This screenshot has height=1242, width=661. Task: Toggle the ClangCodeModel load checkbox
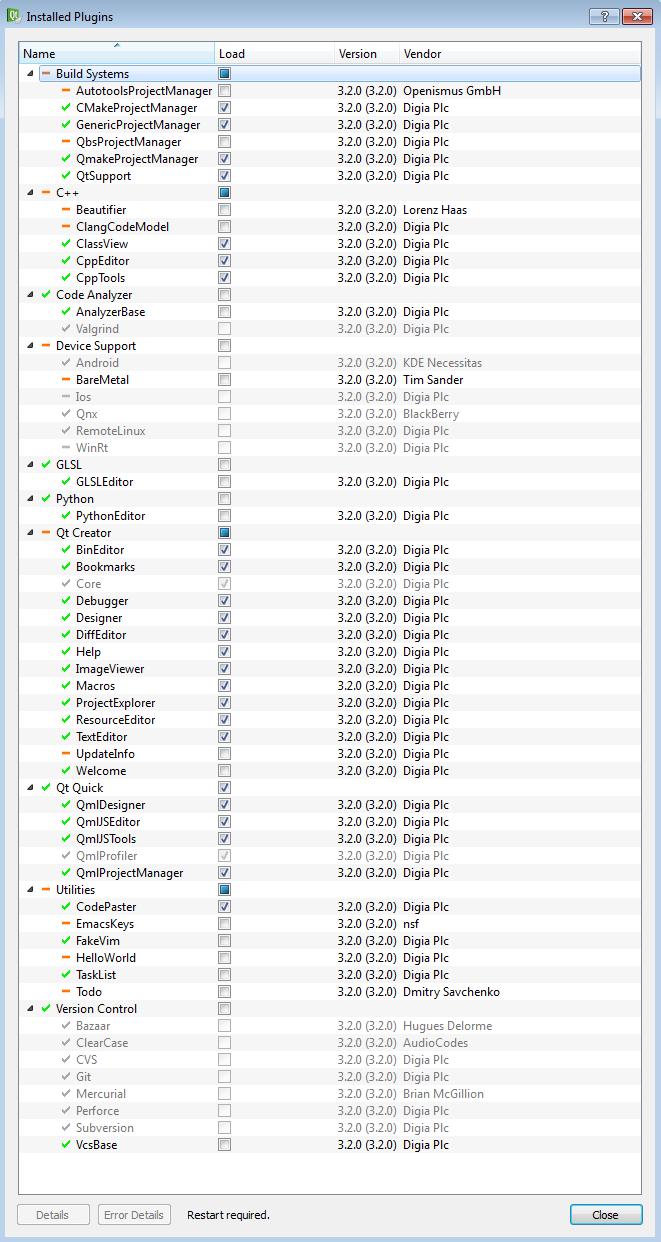click(225, 227)
